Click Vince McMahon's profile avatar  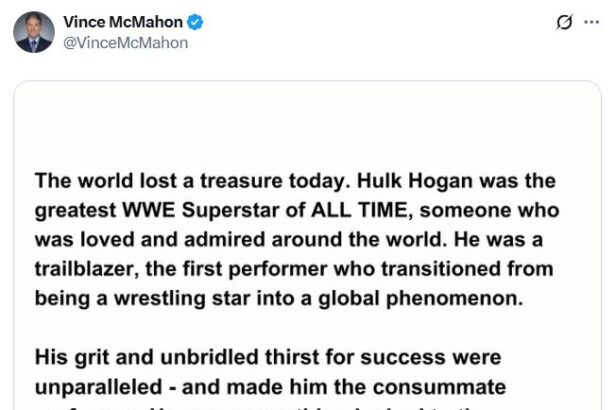tap(34, 32)
